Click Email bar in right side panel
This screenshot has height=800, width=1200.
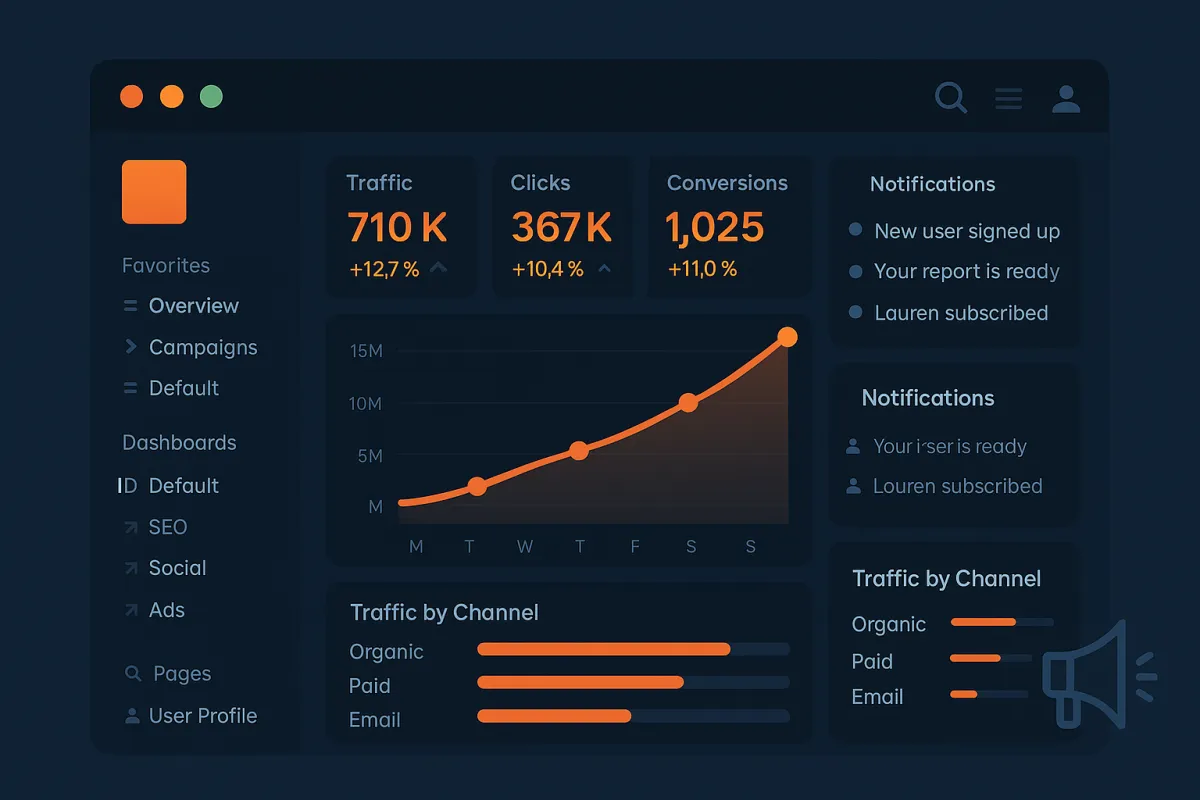point(963,694)
